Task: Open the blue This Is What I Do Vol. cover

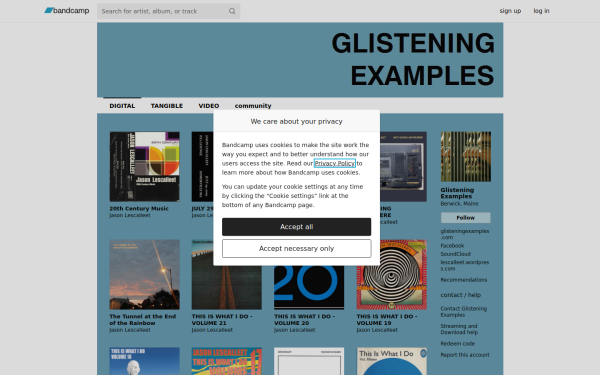Action: click(392, 361)
